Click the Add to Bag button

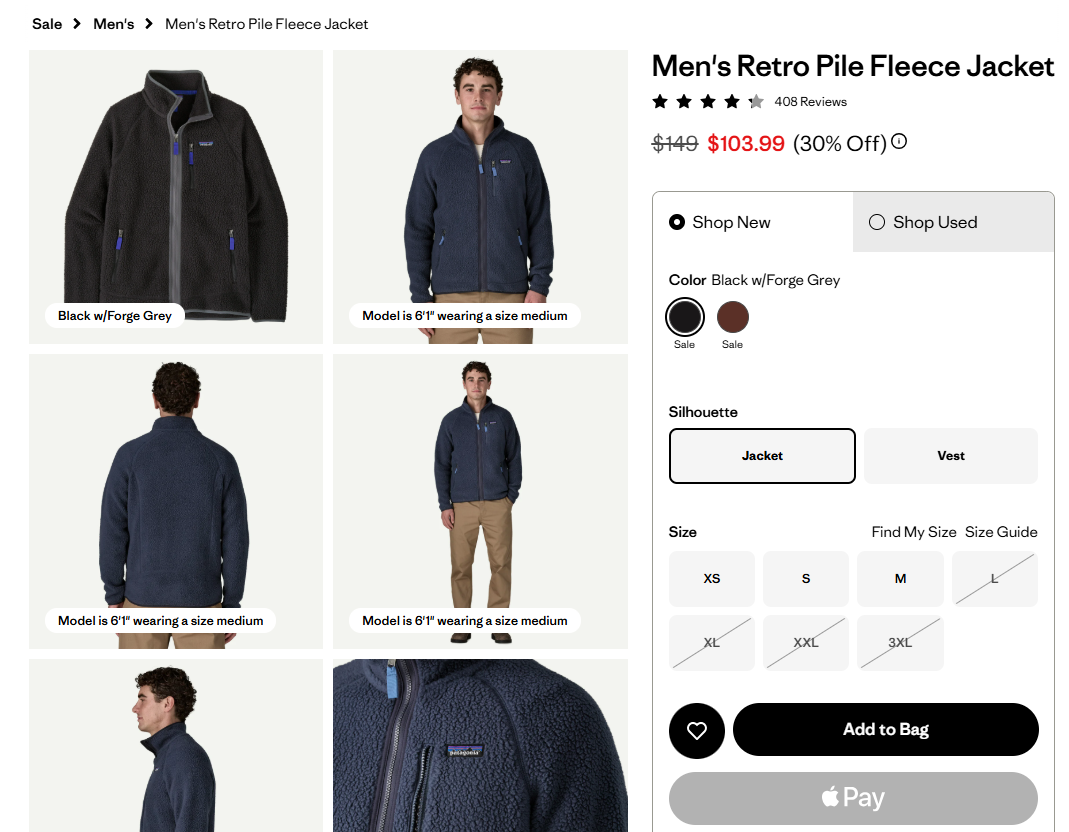pos(885,730)
